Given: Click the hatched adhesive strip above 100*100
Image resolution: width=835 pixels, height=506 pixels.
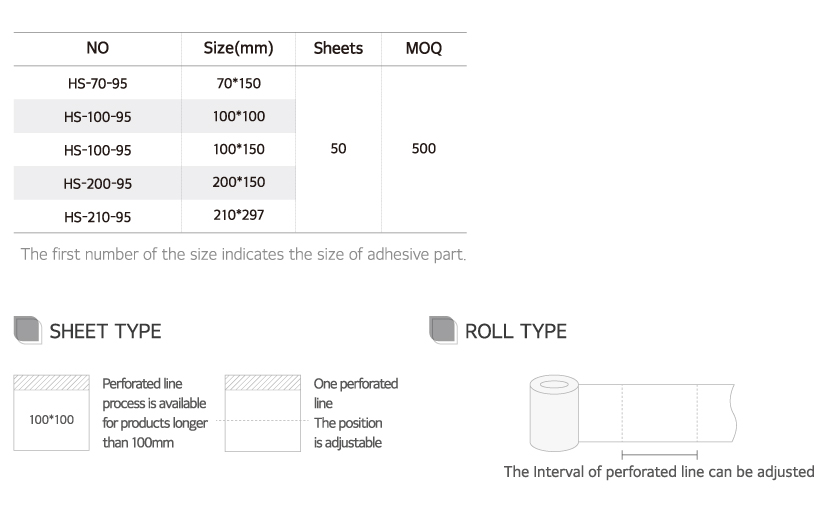Looking at the screenshot, I should (x=51, y=383).
